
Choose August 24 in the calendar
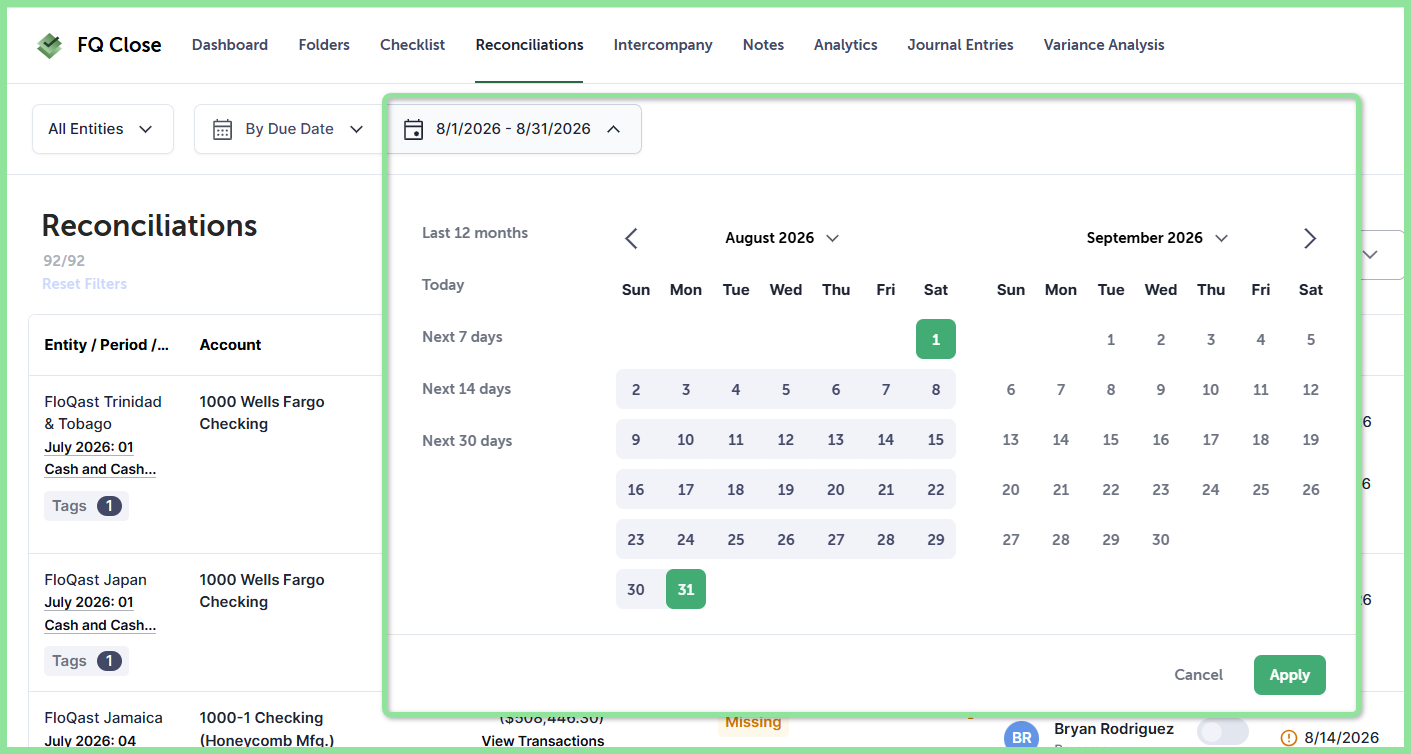point(686,539)
